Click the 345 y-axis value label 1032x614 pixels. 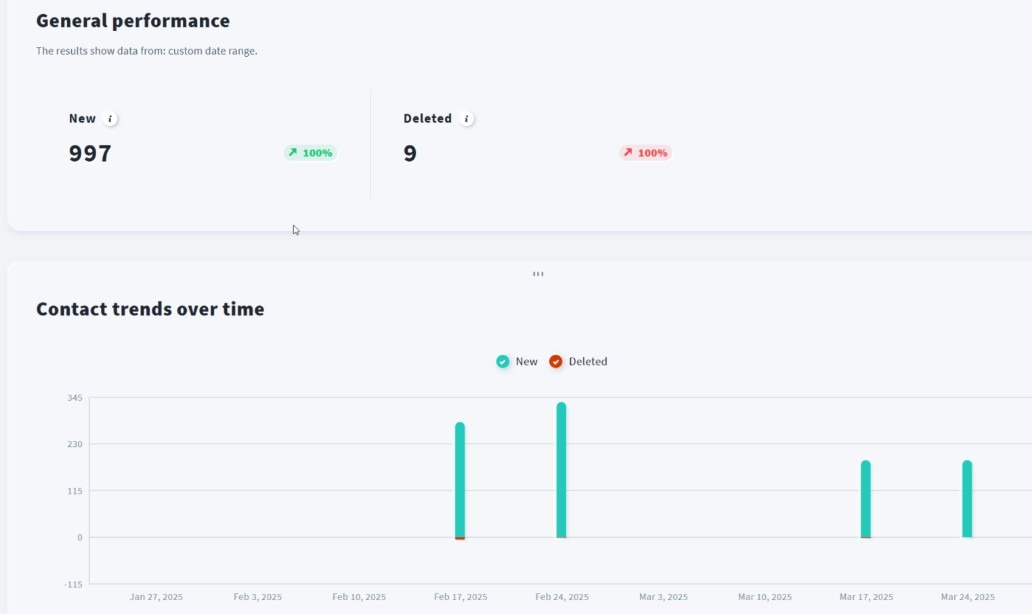click(74, 398)
